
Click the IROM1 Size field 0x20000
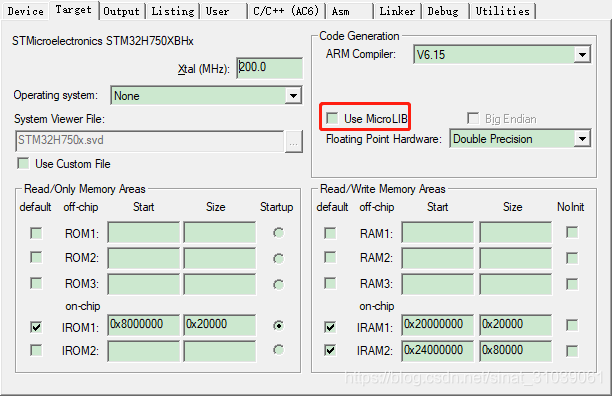coord(220,325)
